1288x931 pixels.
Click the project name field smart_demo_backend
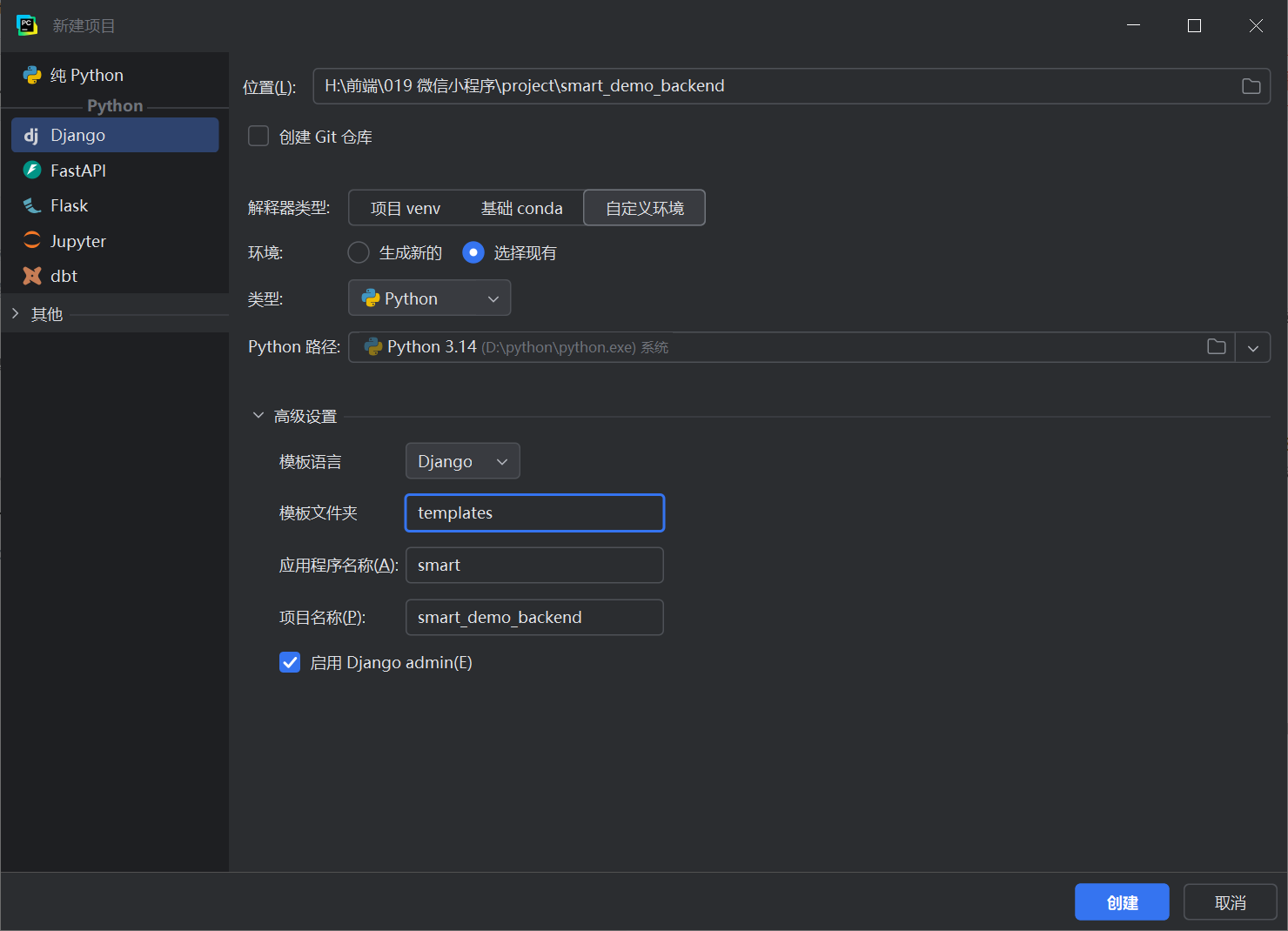[534, 617]
